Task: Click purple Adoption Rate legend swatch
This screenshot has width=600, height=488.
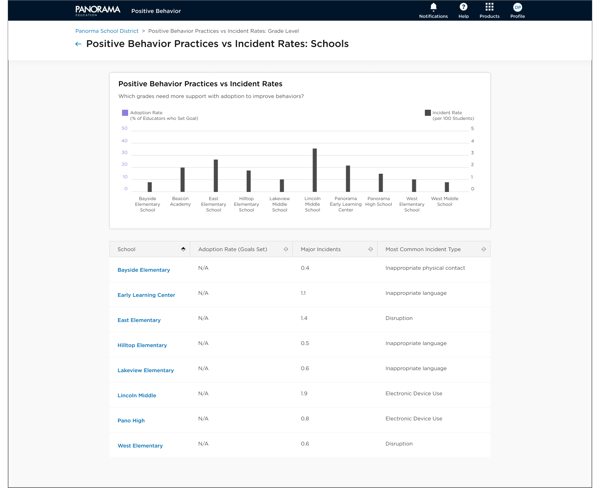Action: (x=125, y=113)
